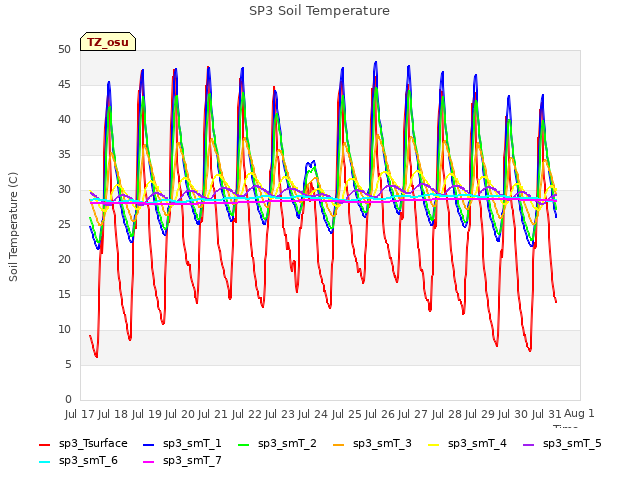Click the Jul 23 x-axis label

coord(280,414)
